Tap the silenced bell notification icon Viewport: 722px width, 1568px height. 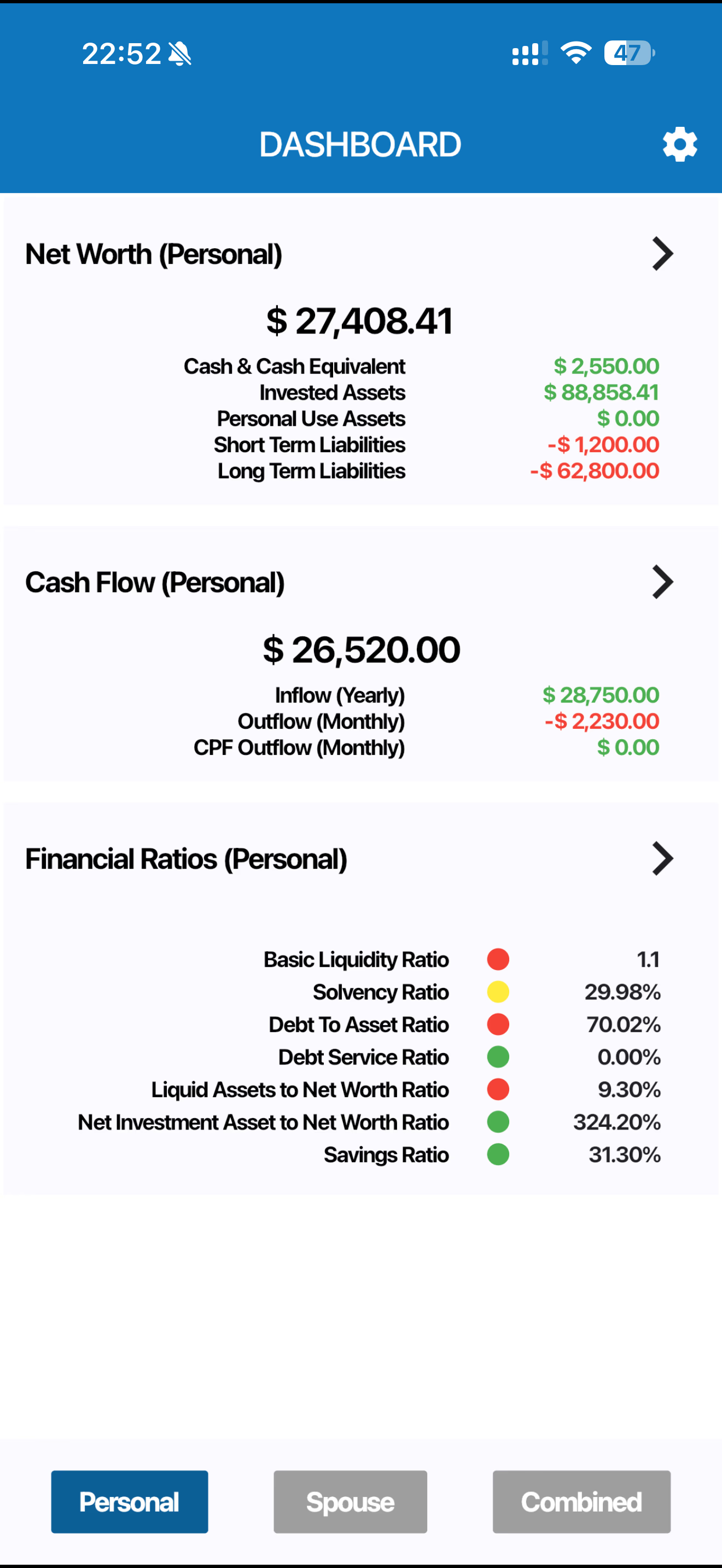coord(179,54)
